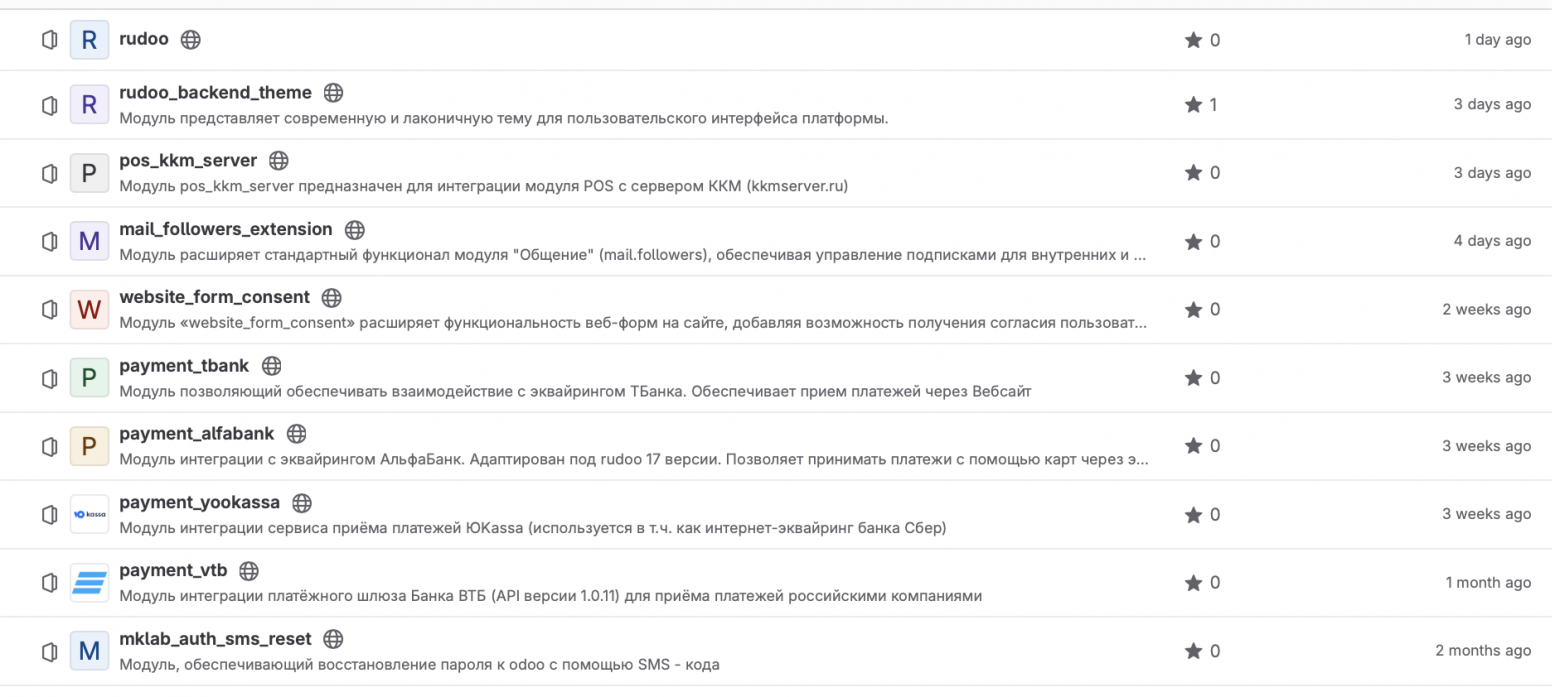
Task: Click the globe icon for mail_followers_extension
Action: (x=354, y=228)
